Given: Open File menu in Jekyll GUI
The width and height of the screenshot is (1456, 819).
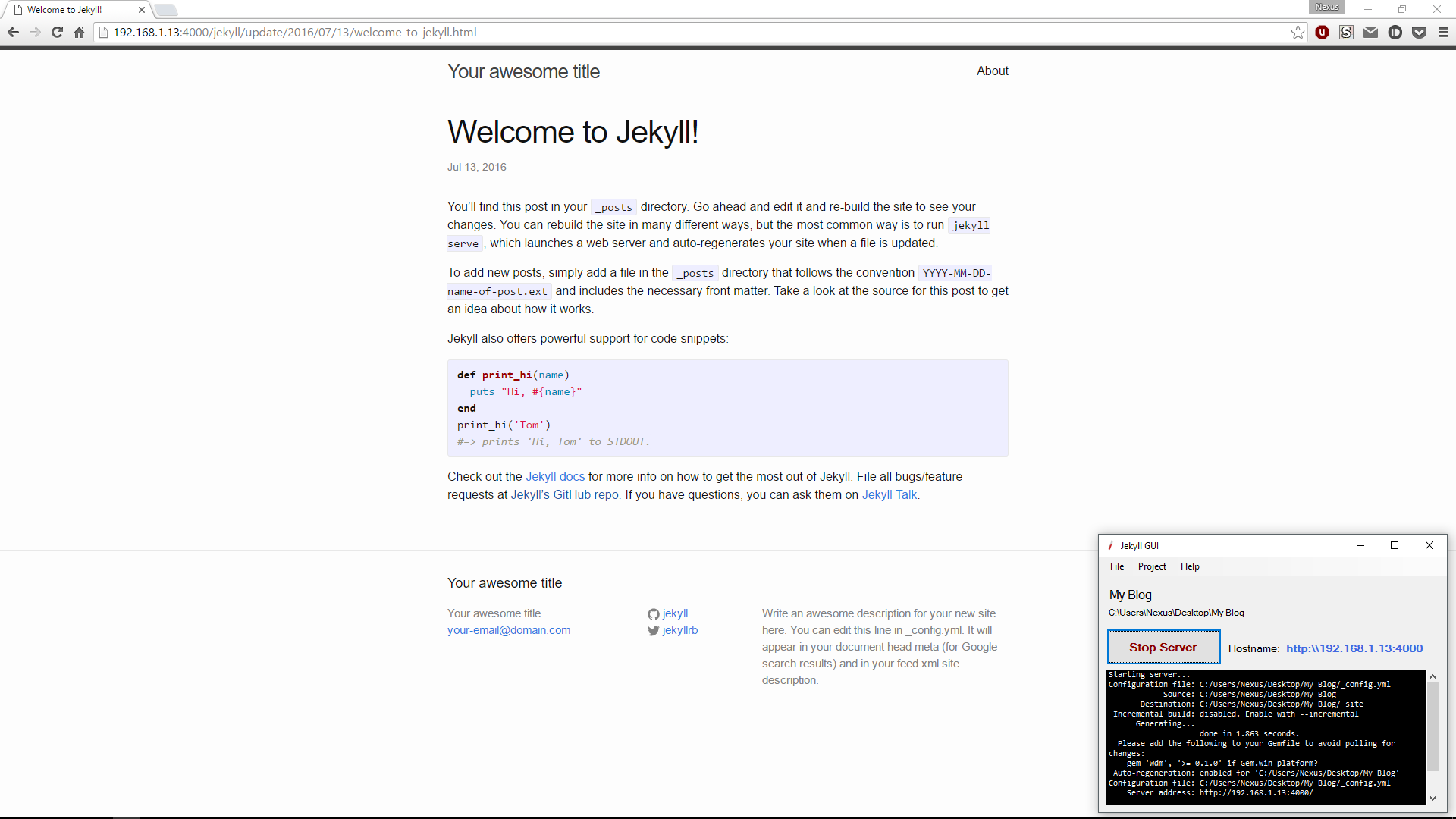Looking at the screenshot, I should pyautogui.click(x=1116, y=566).
